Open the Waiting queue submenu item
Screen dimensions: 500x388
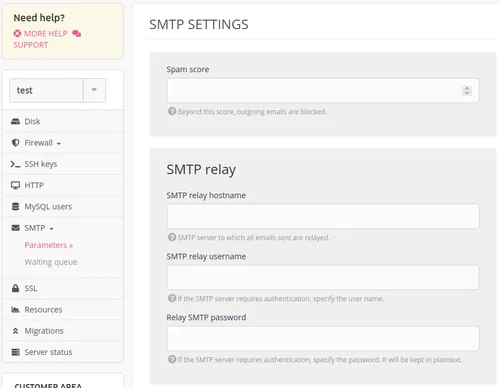[x=51, y=262]
